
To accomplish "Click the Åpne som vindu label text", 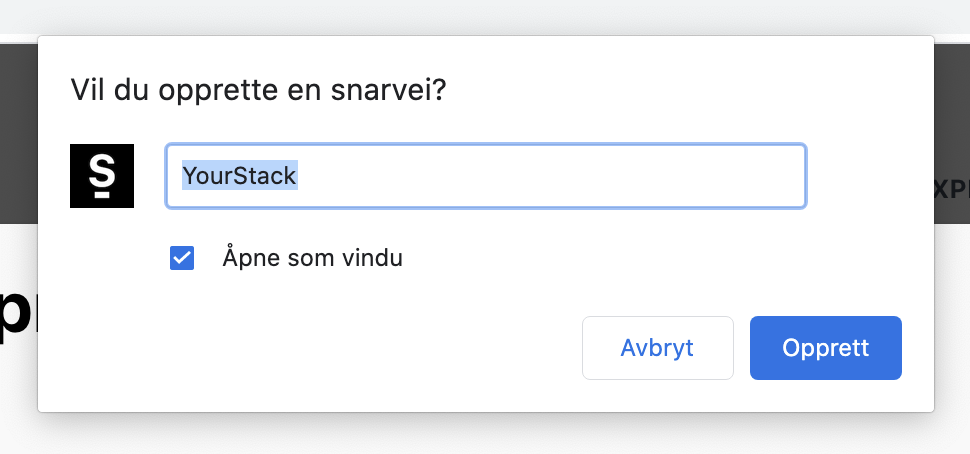I will [312, 258].
